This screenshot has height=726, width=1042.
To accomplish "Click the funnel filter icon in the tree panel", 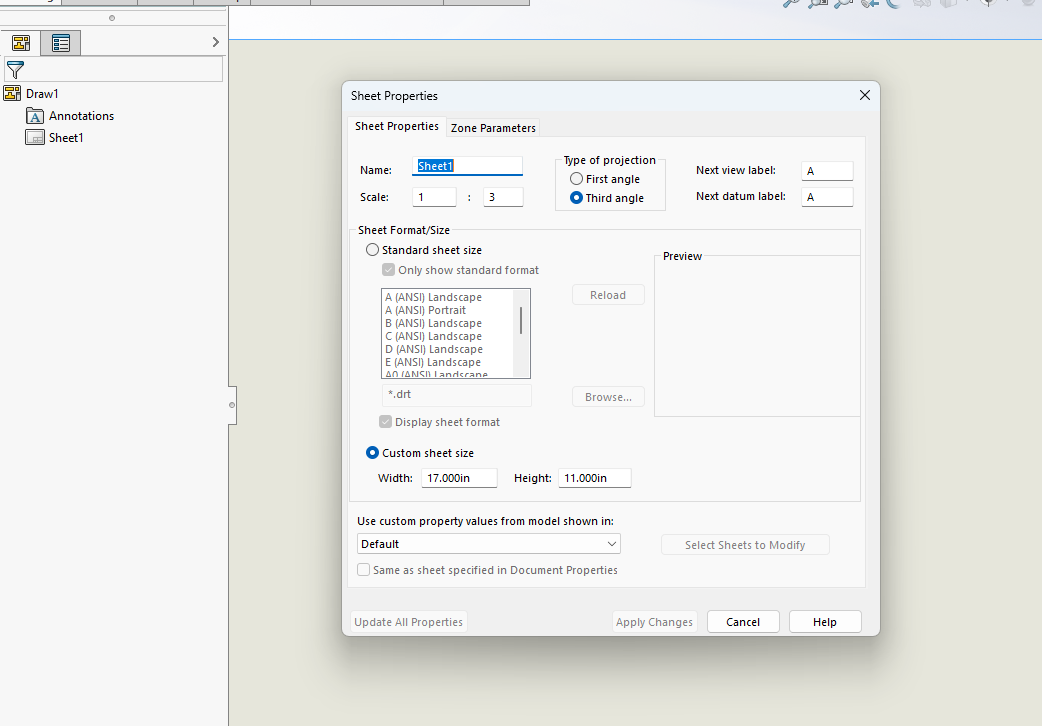I will pos(15,69).
